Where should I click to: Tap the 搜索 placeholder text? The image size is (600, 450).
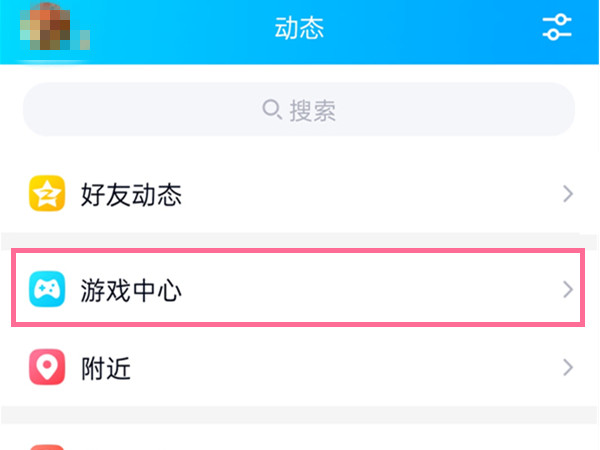312,110
